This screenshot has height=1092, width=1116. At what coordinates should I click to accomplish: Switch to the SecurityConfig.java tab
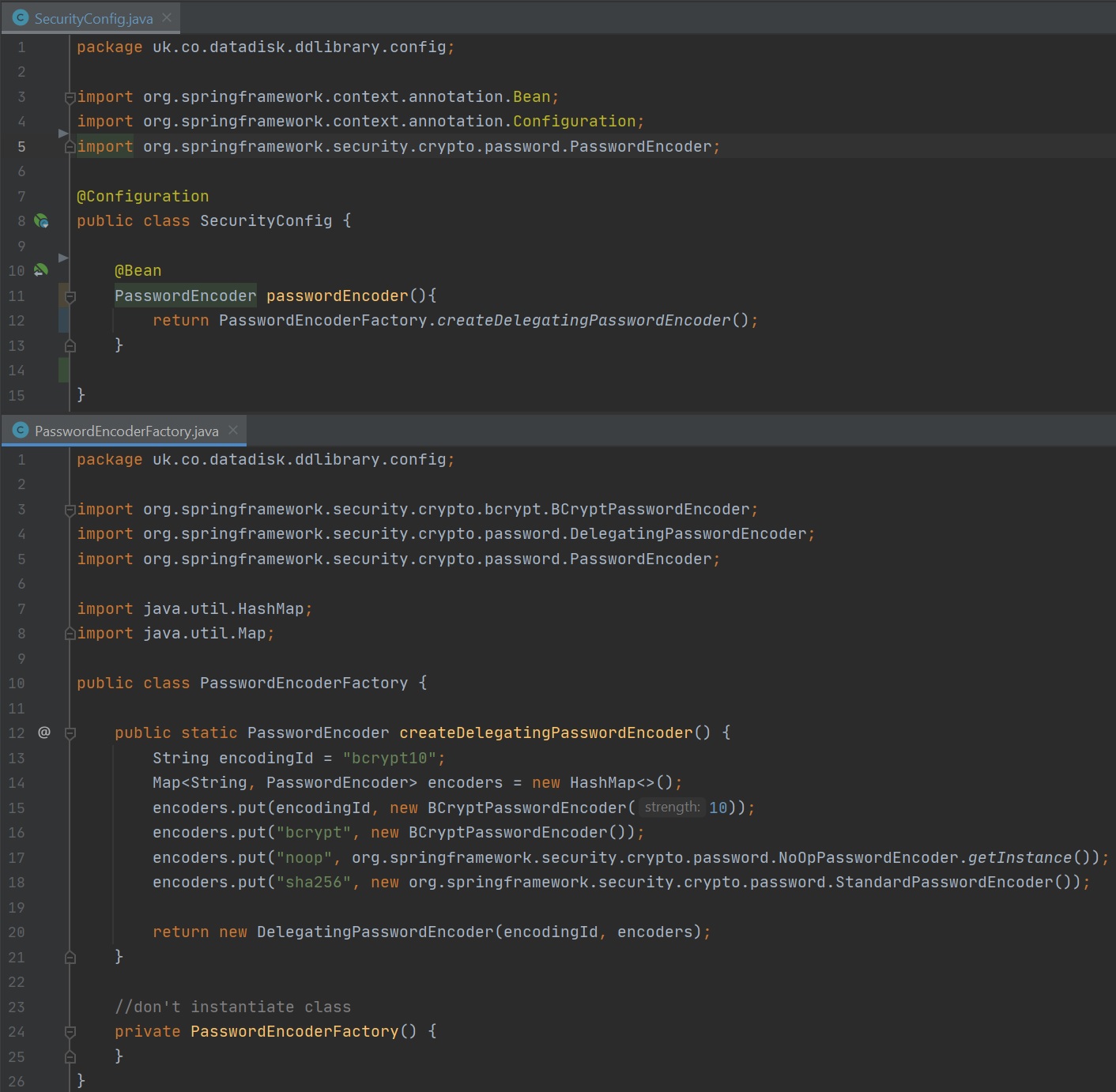(93, 19)
